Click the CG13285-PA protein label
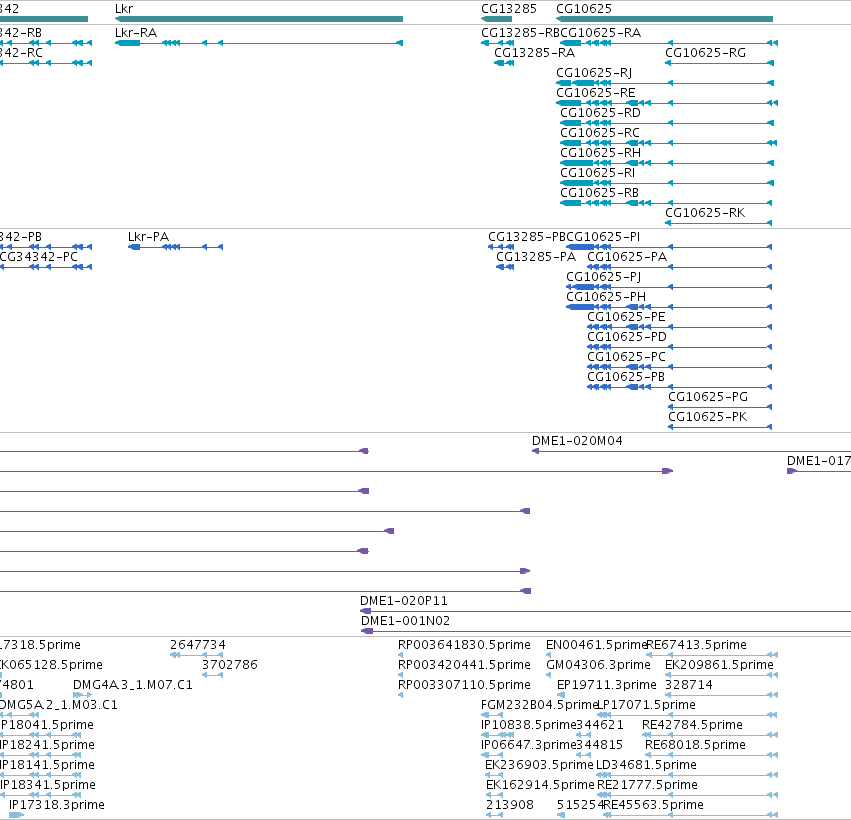The height and width of the screenshot is (820, 851). tap(536, 257)
